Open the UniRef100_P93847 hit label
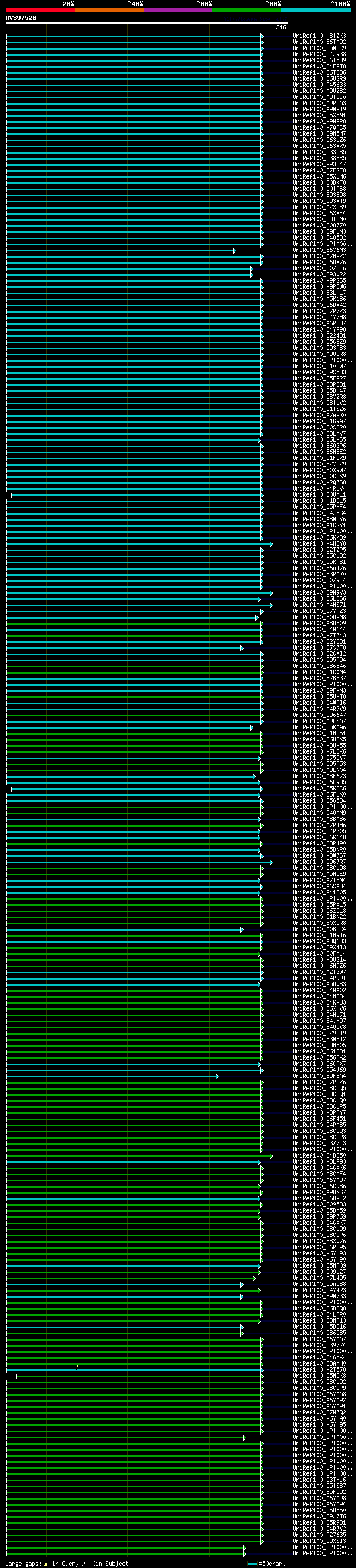356x1568 pixels. click(319, 164)
